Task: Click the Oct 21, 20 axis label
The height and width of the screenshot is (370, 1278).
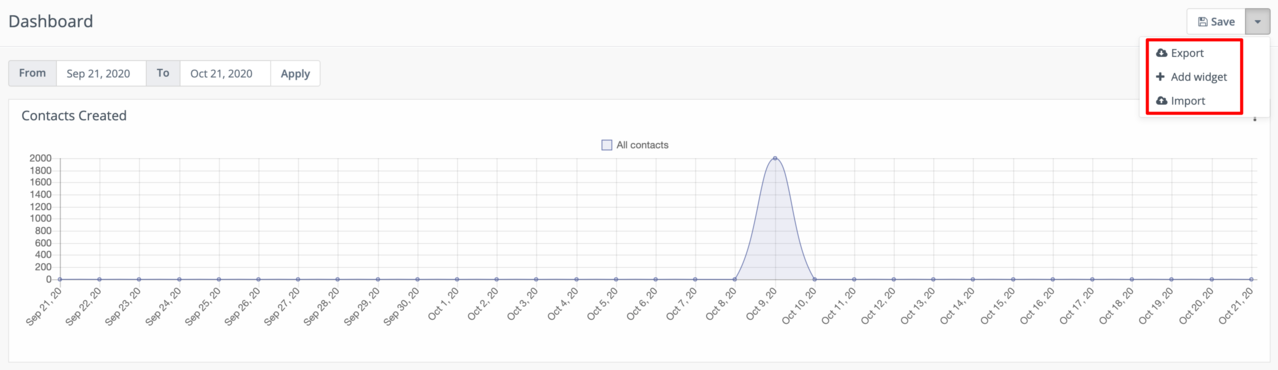Action: (1236, 306)
